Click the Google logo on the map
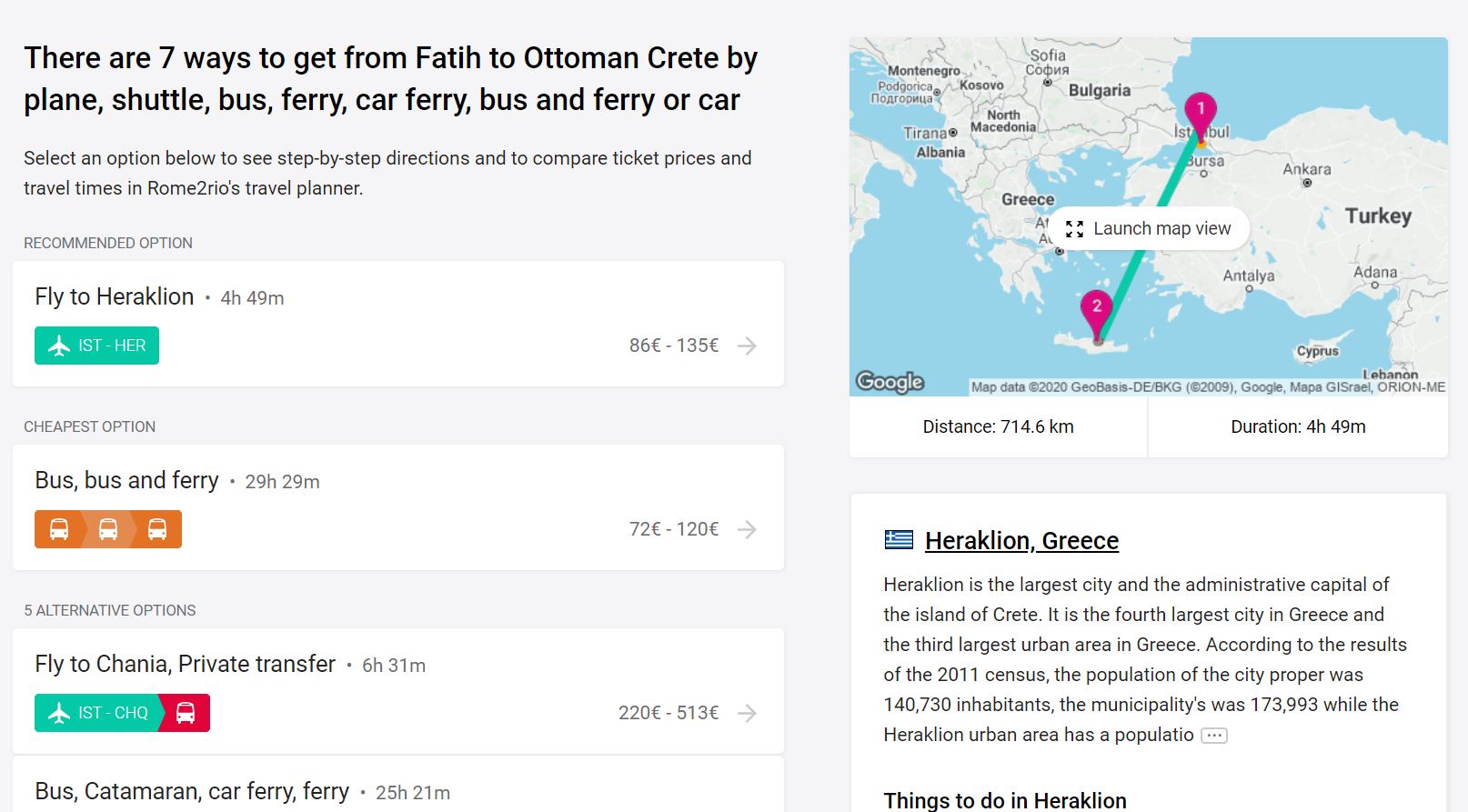The width and height of the screenshot is (1468, 812). pyautogui.click(x=890, y=382)
